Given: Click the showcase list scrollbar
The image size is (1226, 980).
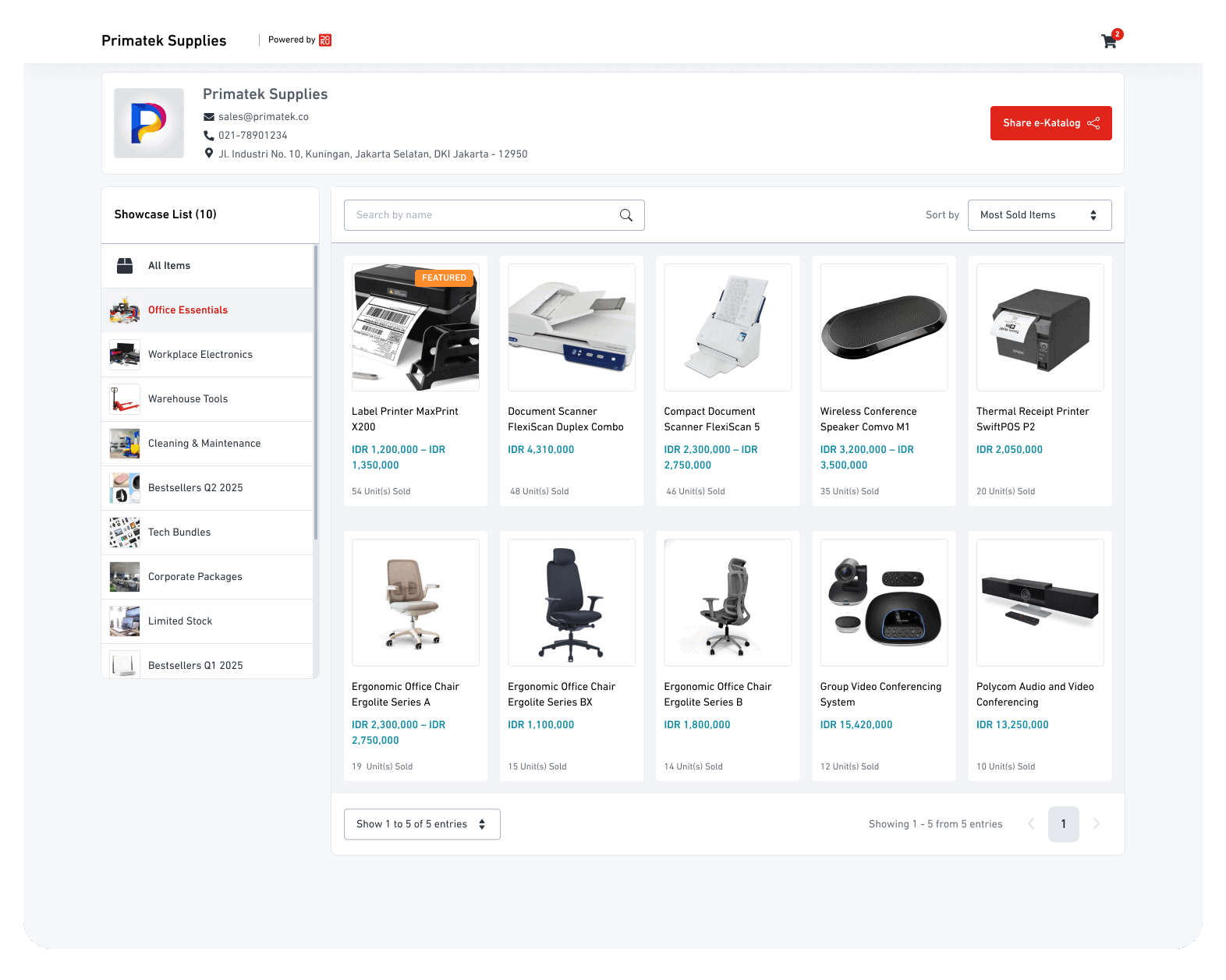Looking at the screenshot, I should [316, 390].
